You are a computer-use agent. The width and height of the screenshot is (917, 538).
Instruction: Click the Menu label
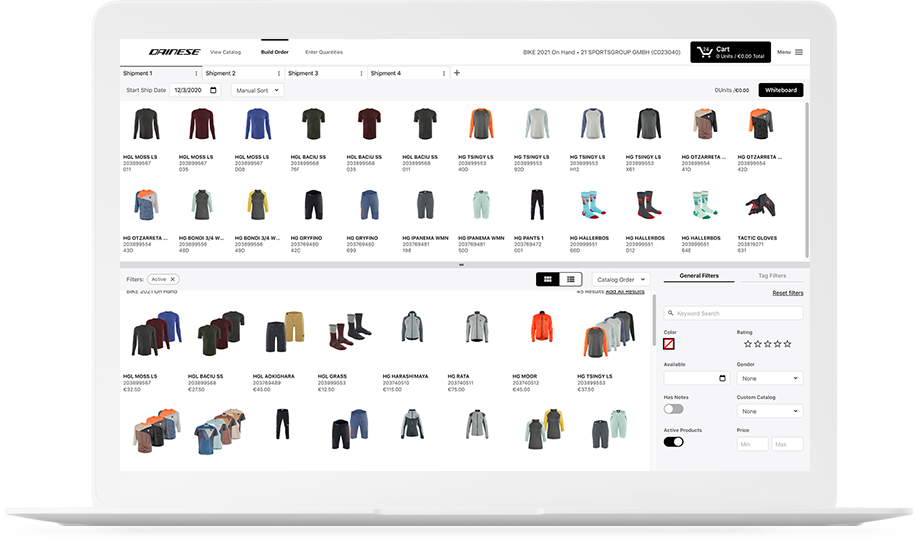coord(784,52)
